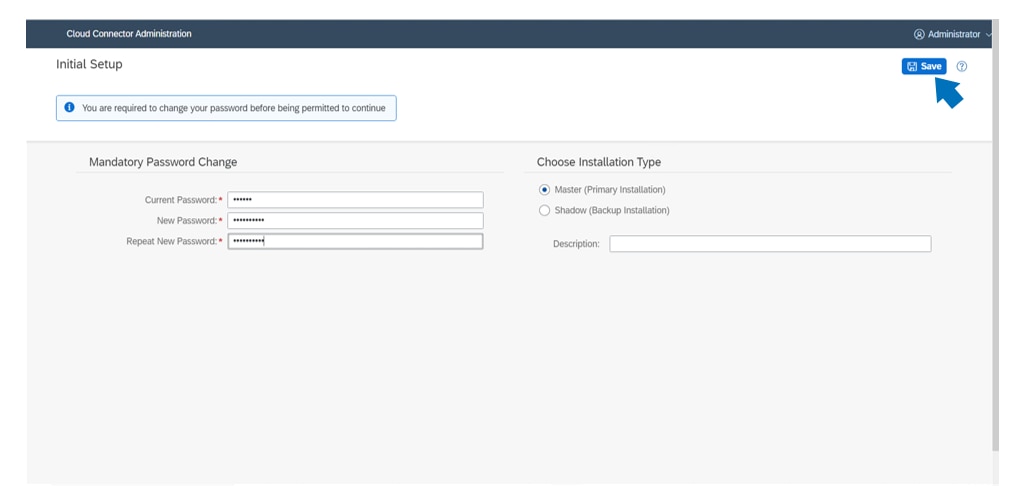Open help via the question mark icon
Screen dimensions: 1024x502
962,66
